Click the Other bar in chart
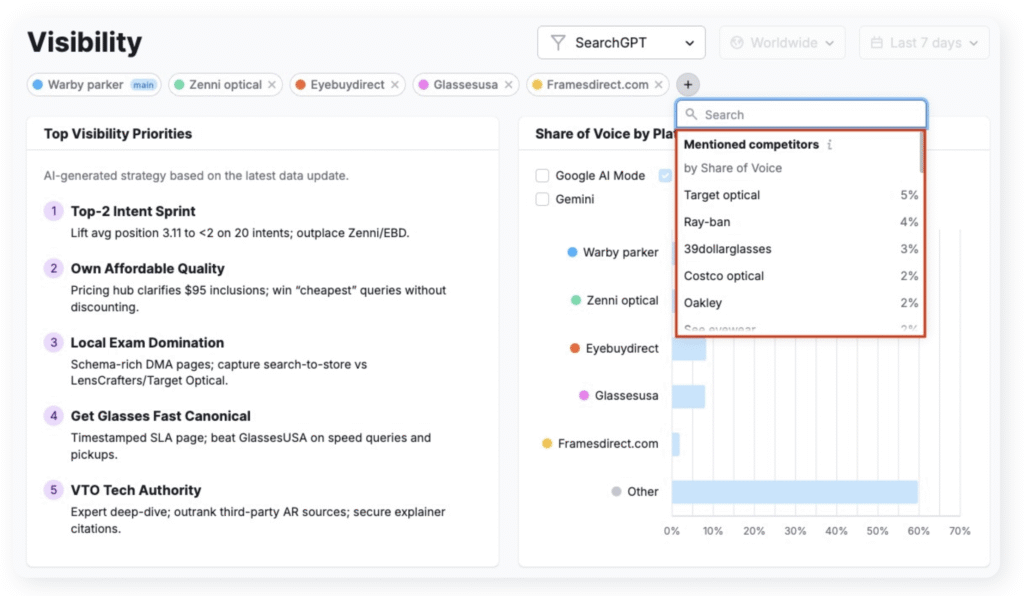Viewport: 1024px width, 596px height. (795, 492)
